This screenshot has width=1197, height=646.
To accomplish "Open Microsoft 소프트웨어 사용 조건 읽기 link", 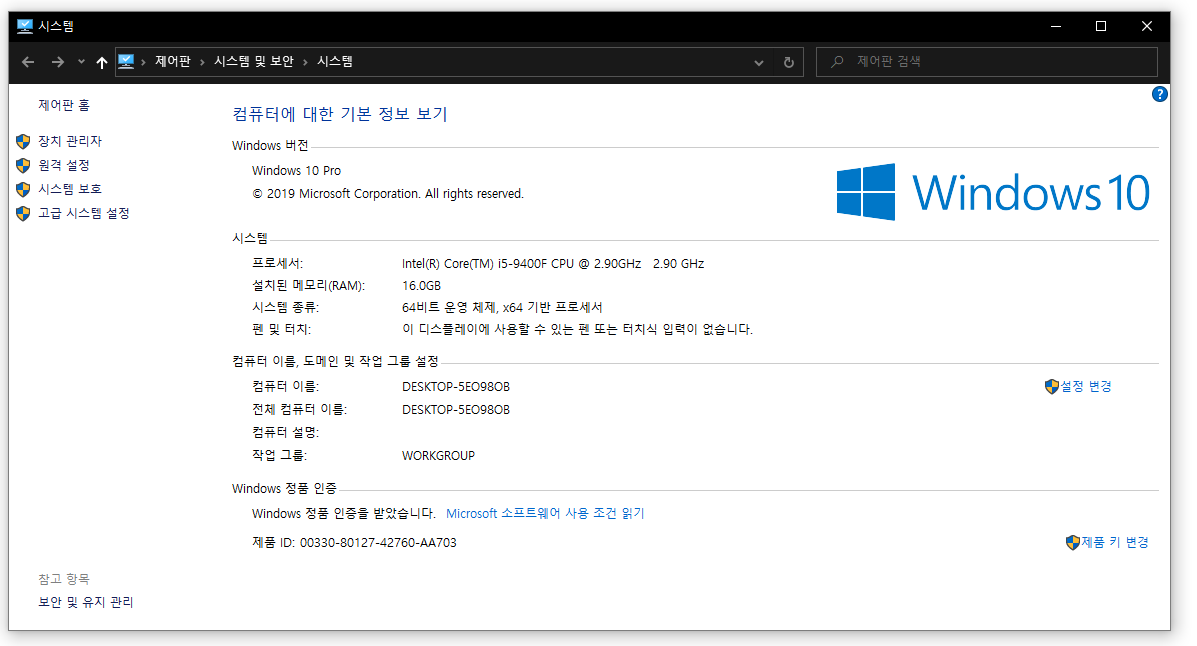I will pyautogui.click(x=545, y=513).
